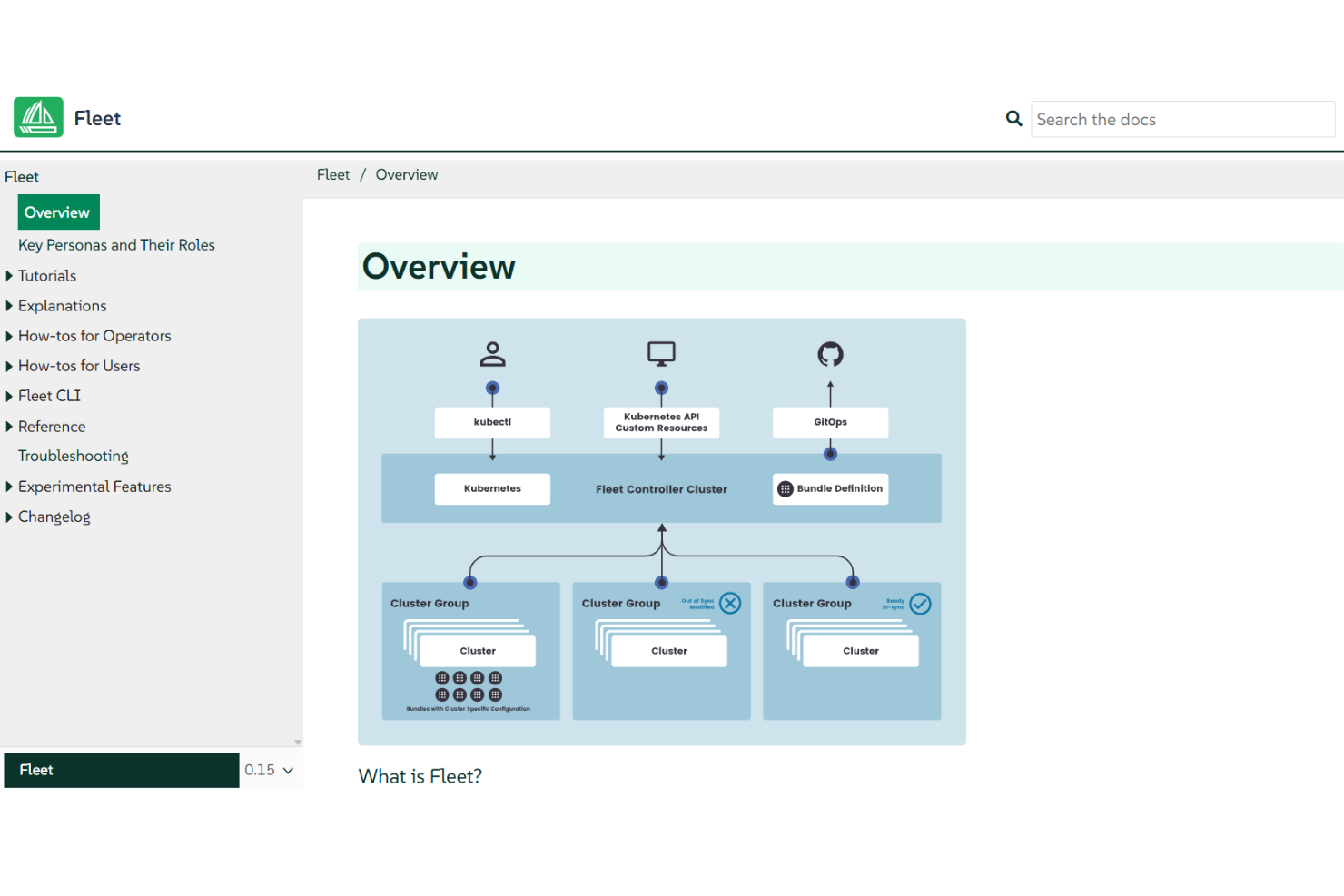Image resolution: width=1344 pixels, height=896 pixels.
Task: Click the Fleet sidebar heading
Action: [x=22, y=177]
